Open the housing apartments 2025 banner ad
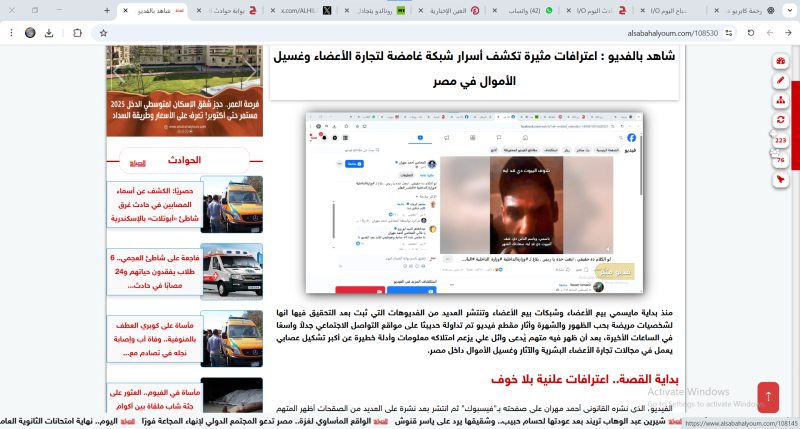 tap(185, 91)
